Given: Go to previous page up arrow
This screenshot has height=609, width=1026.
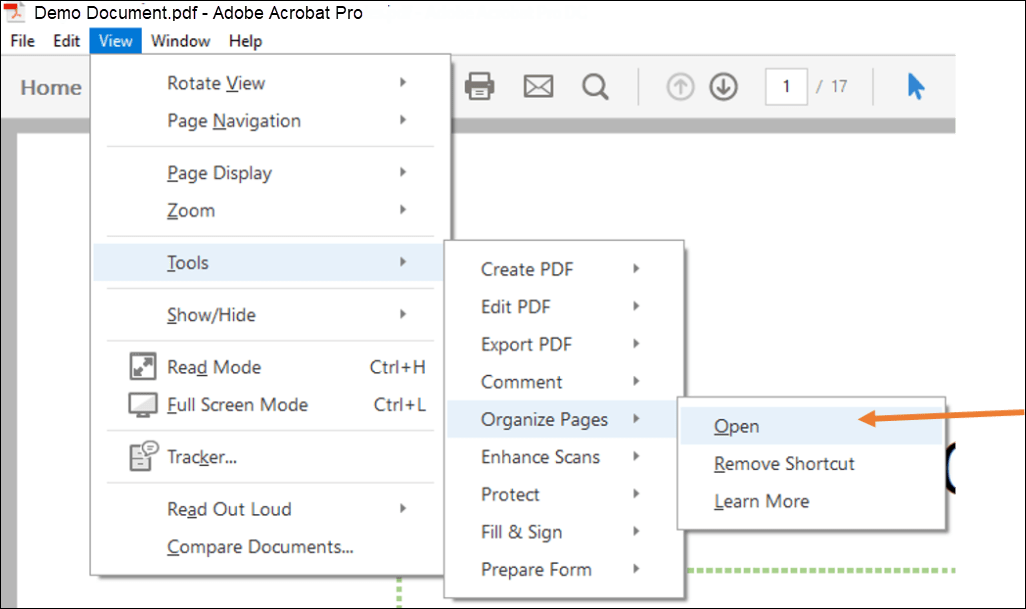Looking at the screenshot, I should 680,86.
